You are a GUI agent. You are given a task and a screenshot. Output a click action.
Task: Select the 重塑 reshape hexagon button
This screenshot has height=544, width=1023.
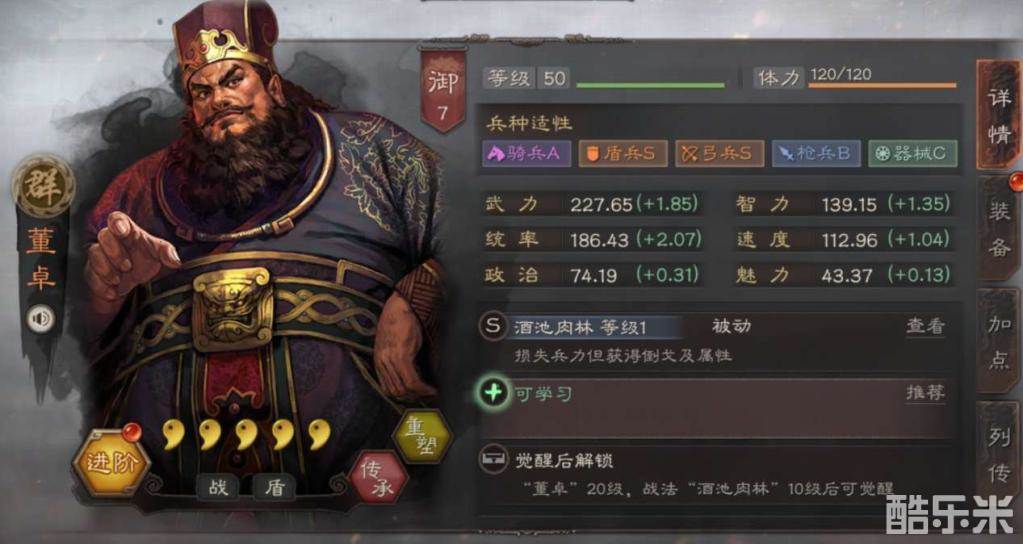click(422, 436)
